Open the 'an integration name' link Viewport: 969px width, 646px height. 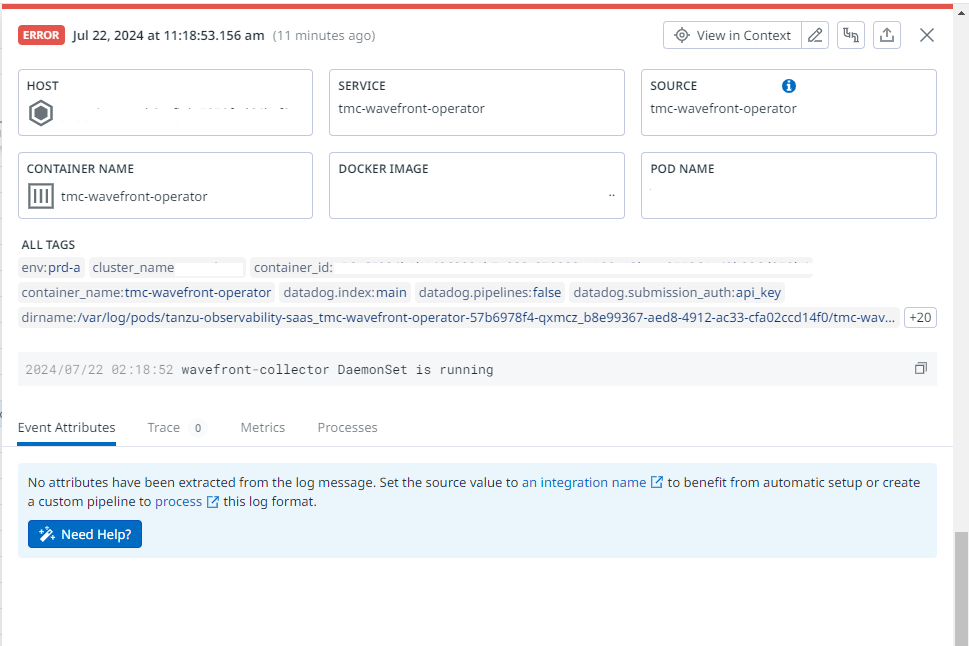584,482
